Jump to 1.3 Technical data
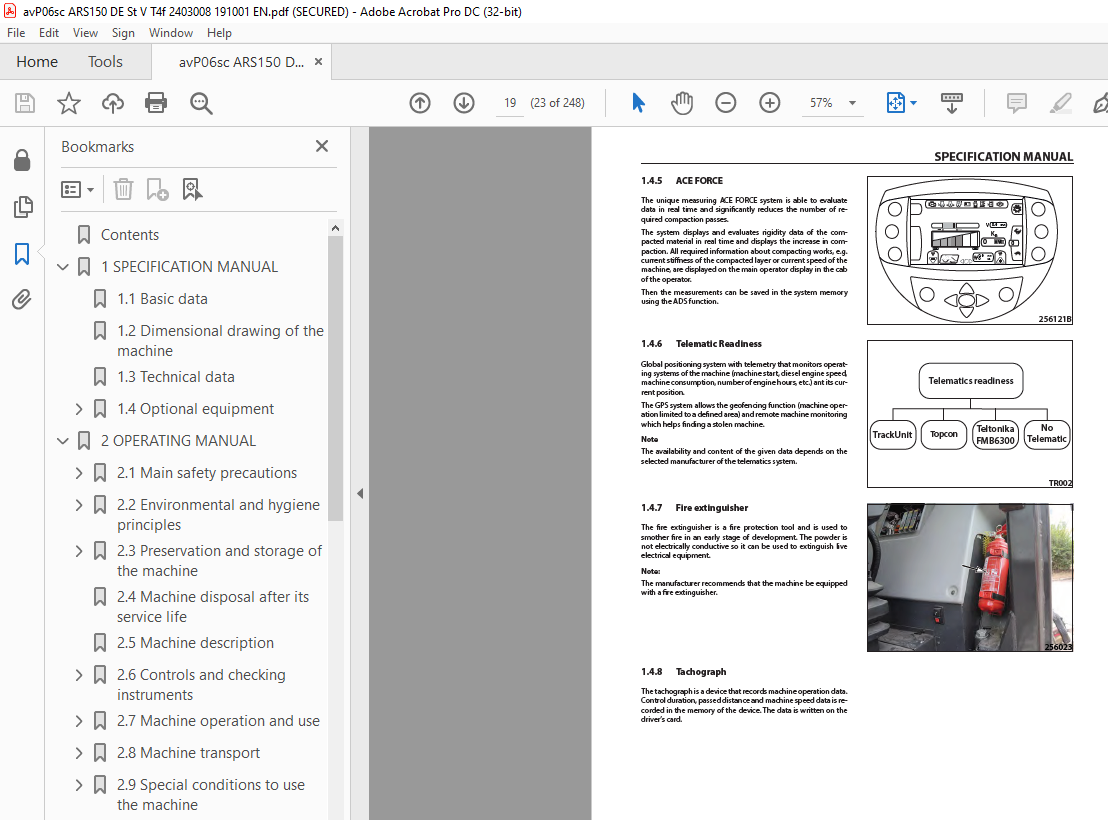 [x=175, y=377]
